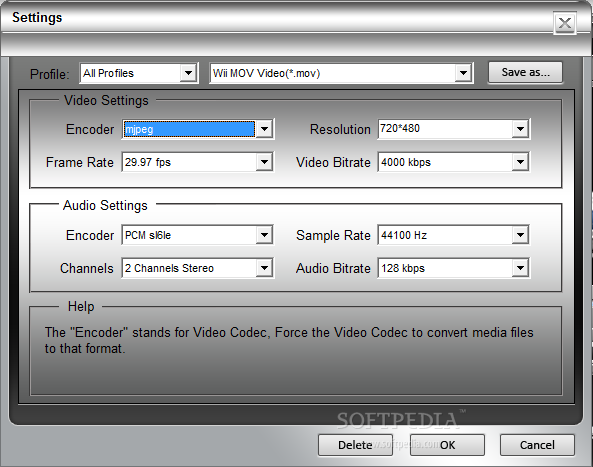Click the Channels label
Screen dimensions: 593x467
click(87, 268)
